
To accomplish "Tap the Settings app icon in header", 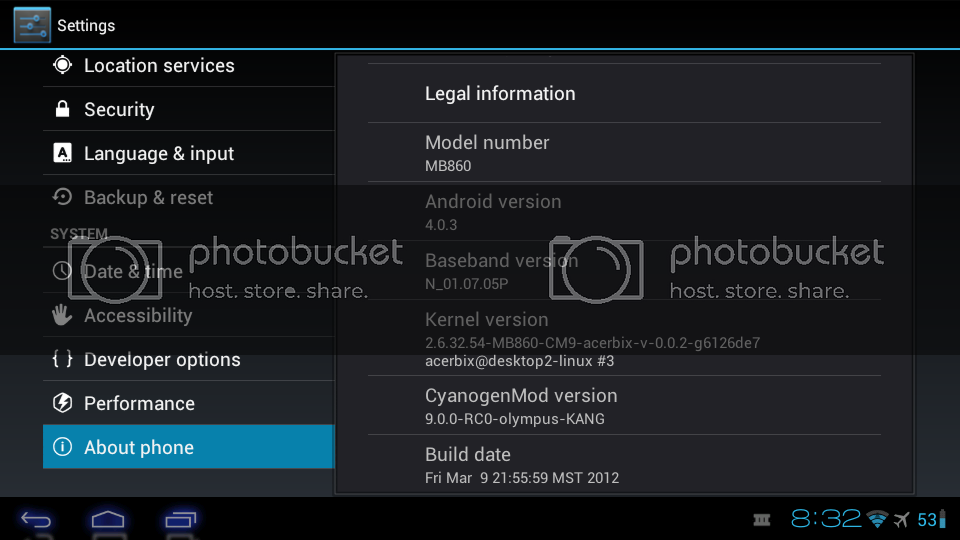I will click(x=32, y=25).
